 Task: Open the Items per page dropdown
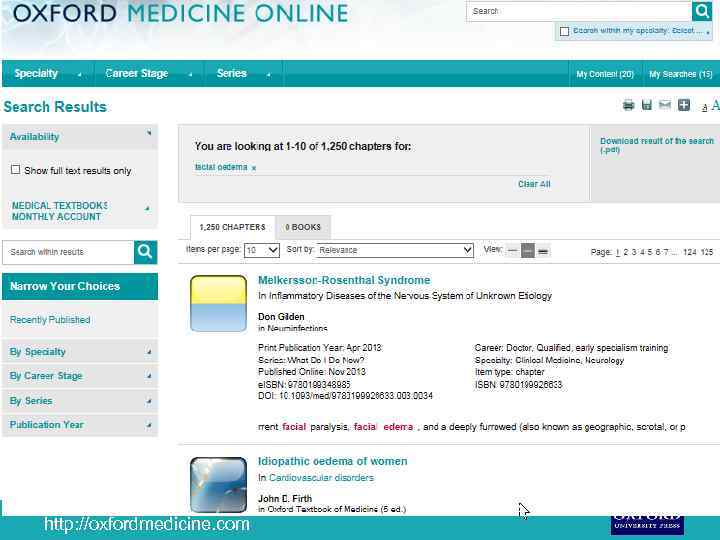click(x=262, y=250)
